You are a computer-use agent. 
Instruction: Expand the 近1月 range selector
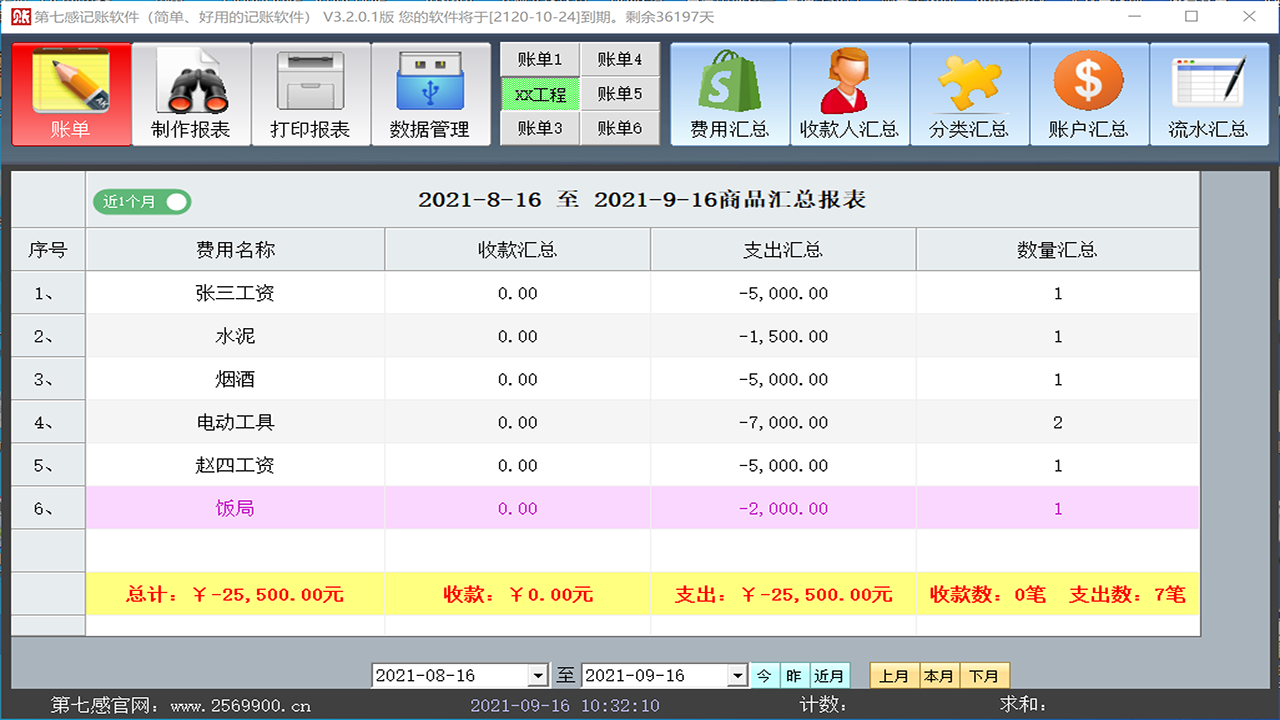click(x=828, y=675)
